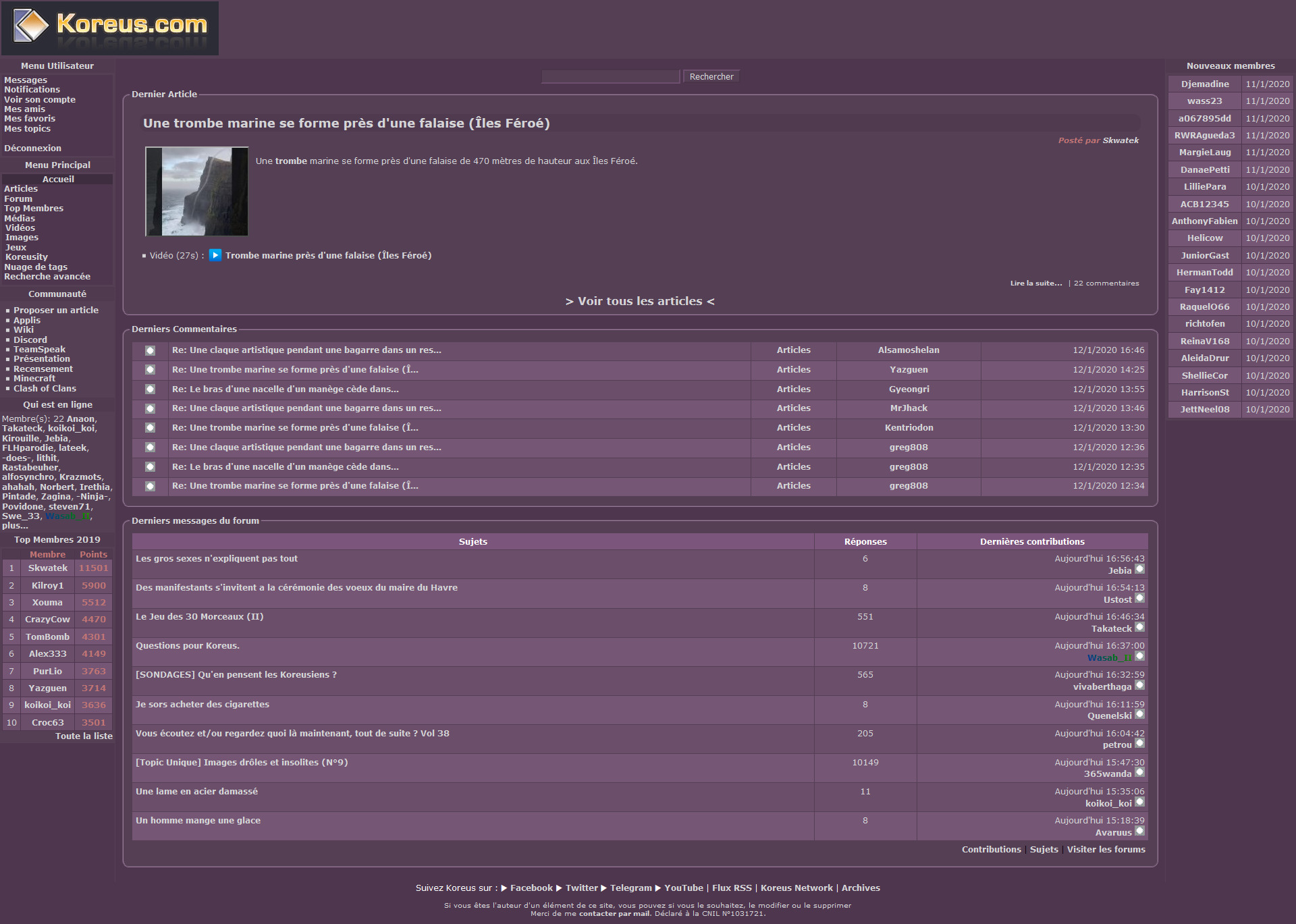Expand article with 'Lire la suite...'
Image resolution: width=1296 pixels, height=924 pixels.
tap(1035, 283)
